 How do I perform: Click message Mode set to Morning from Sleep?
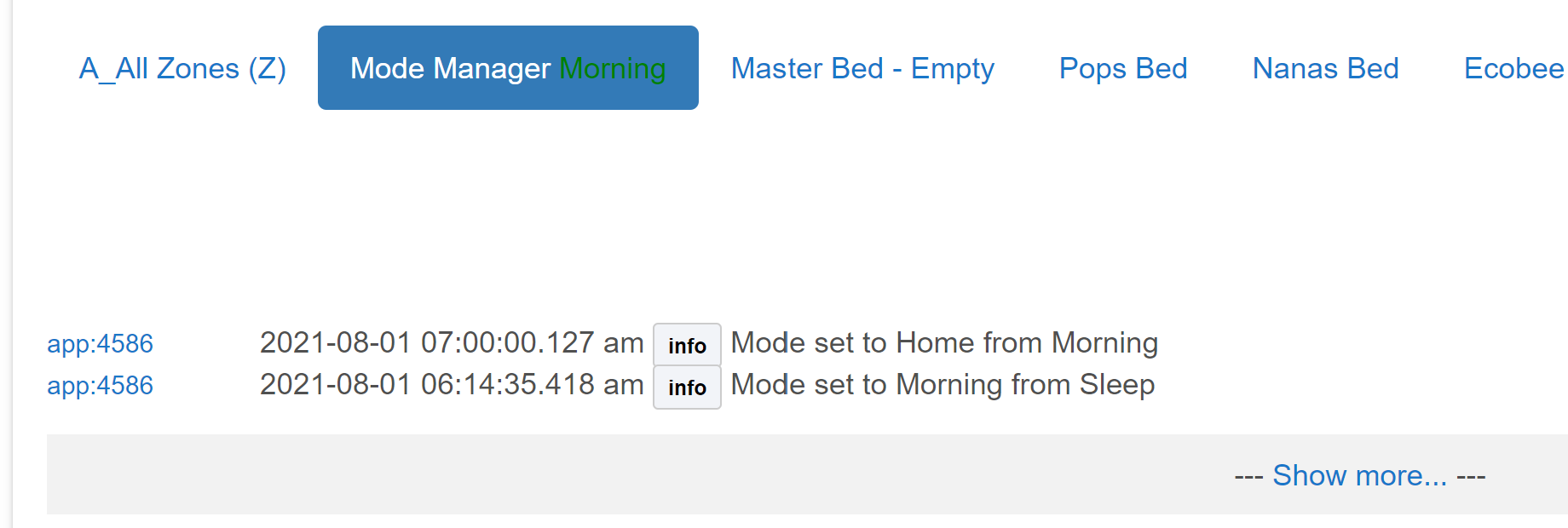tap(943, 384)
